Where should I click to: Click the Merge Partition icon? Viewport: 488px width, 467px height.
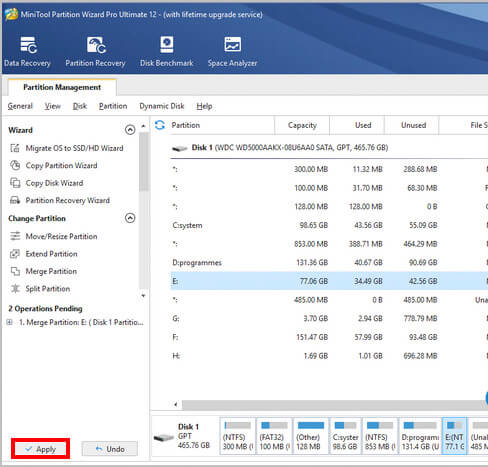15,271
